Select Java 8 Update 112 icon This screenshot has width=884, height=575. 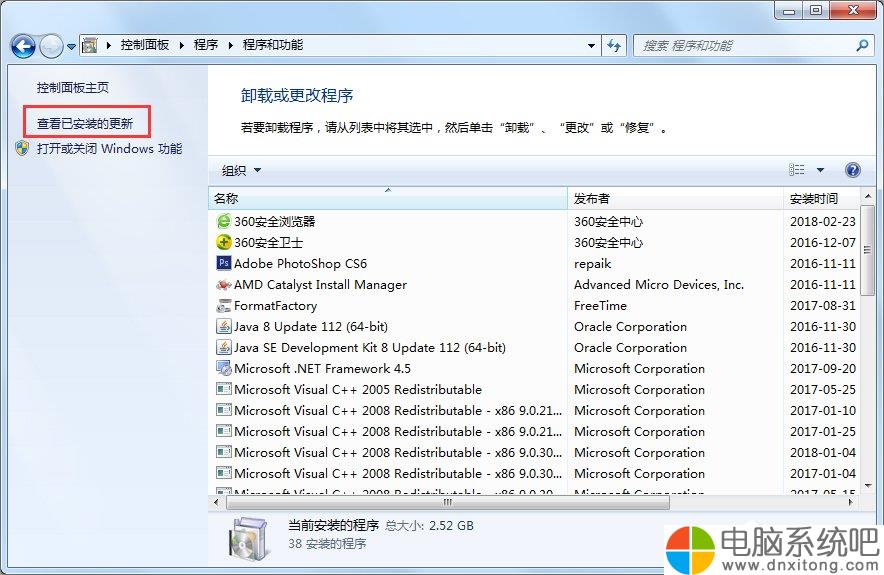[224, 326]
